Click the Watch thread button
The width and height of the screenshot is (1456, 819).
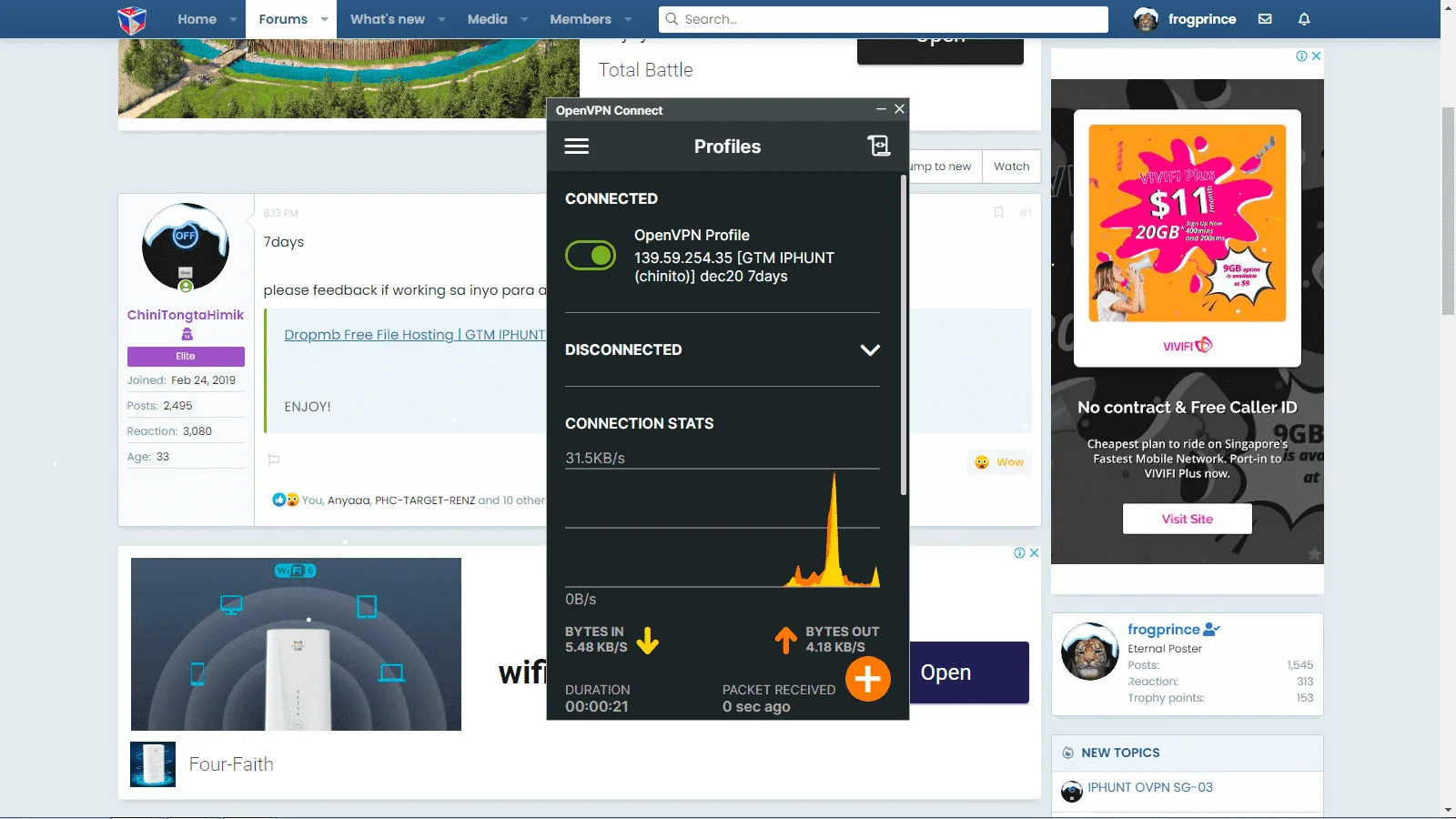1012,167
